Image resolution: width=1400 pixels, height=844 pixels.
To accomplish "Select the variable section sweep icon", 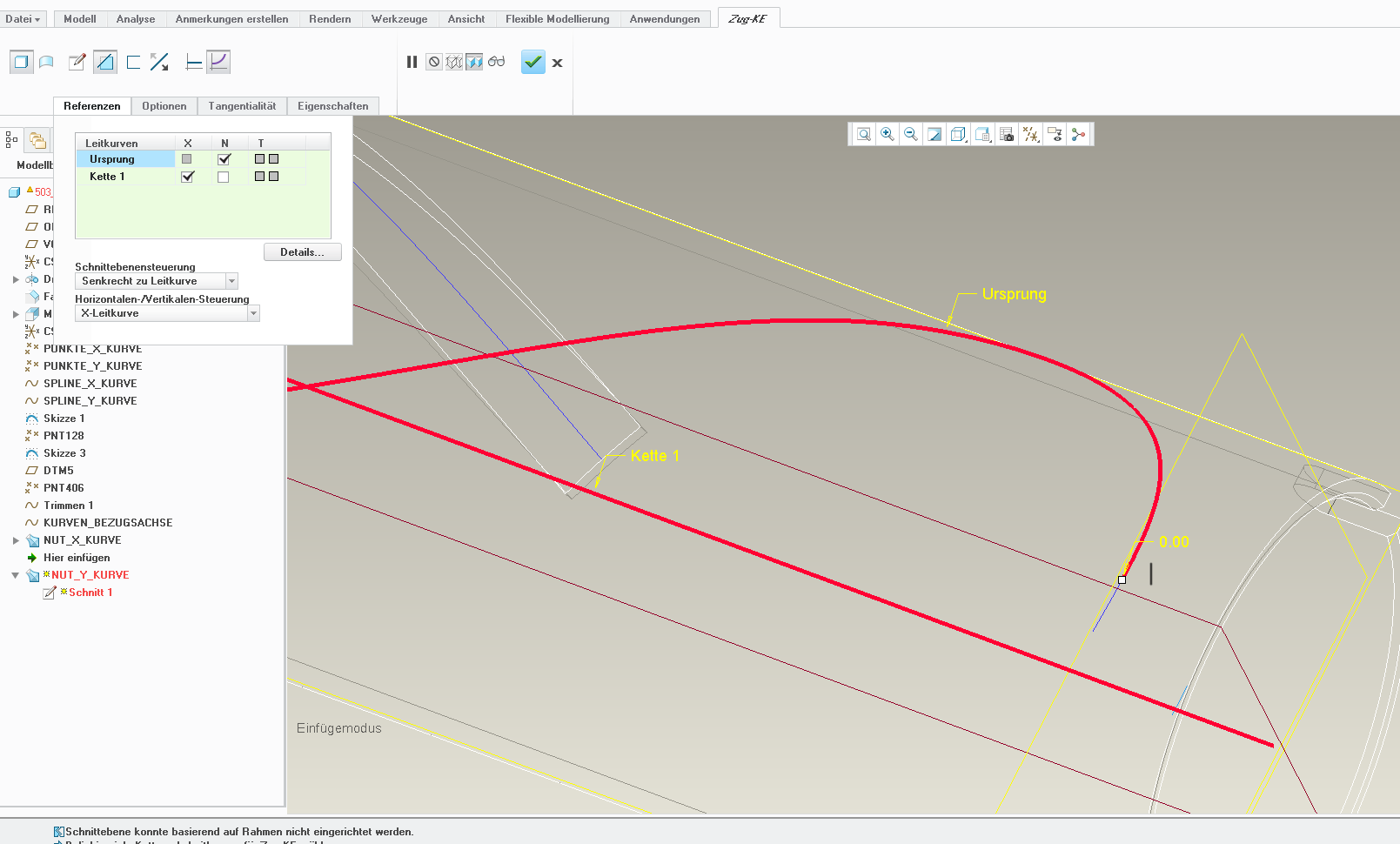I will (x=218, y=62).
